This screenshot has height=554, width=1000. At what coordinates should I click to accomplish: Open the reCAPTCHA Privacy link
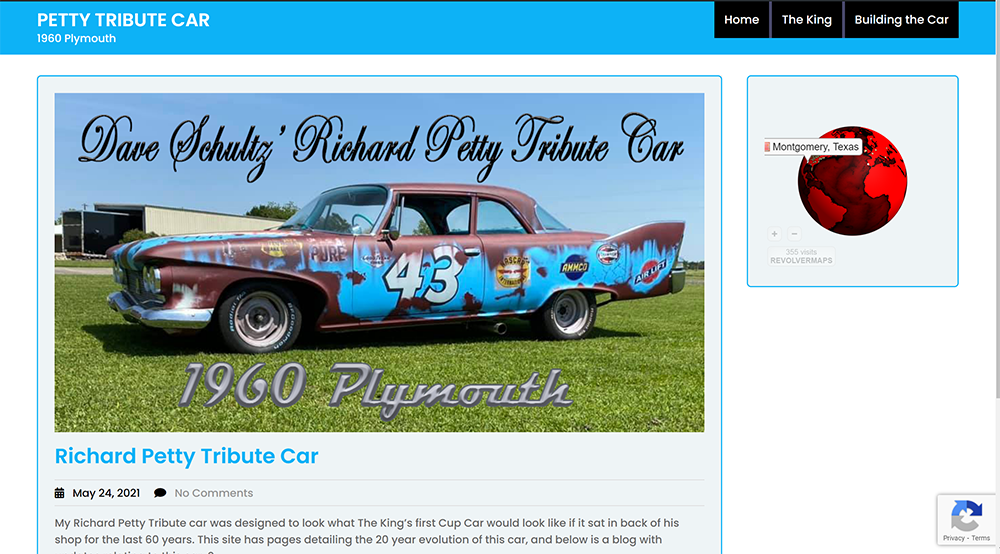pos(953,538)
